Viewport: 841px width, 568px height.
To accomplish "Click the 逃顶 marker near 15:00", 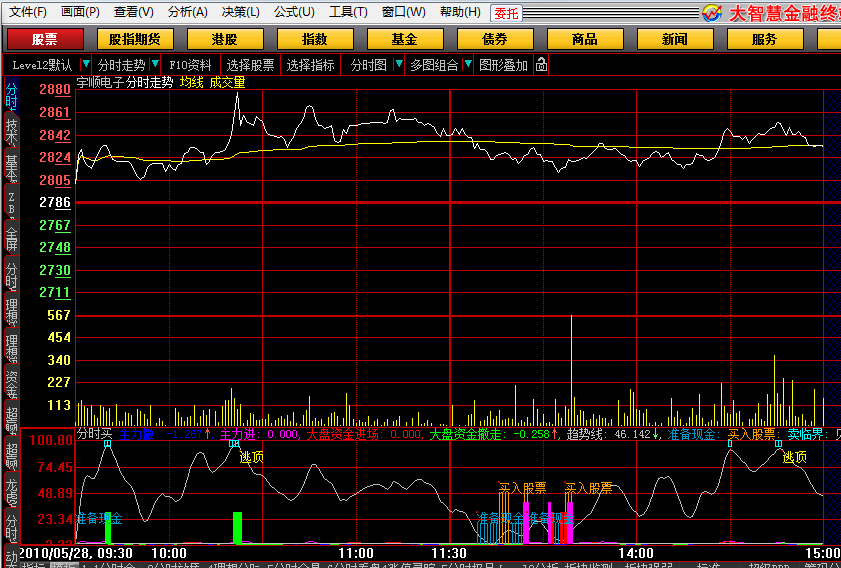I will [x=794, y=457].
